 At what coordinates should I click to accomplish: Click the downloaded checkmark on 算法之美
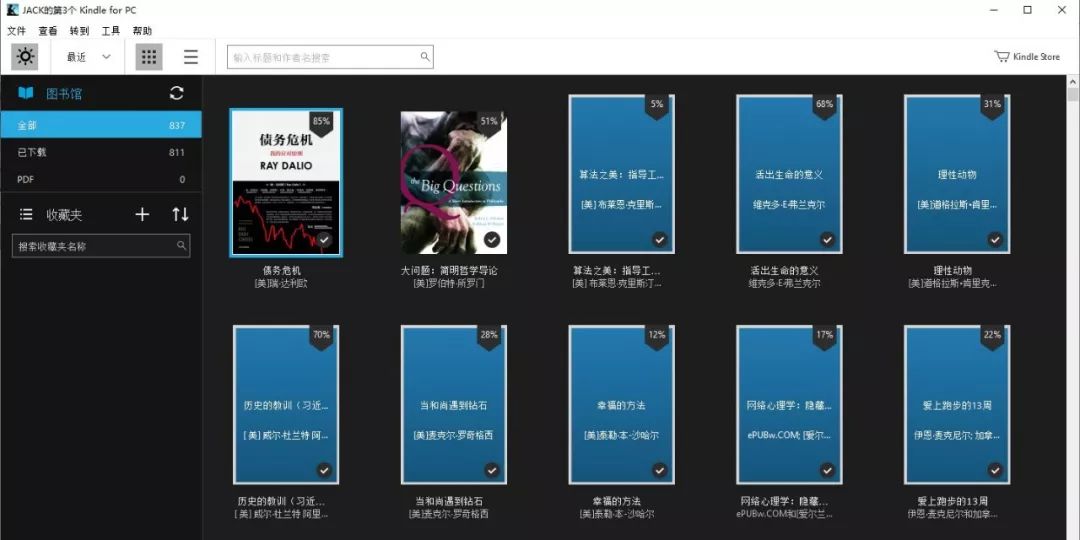659,240
